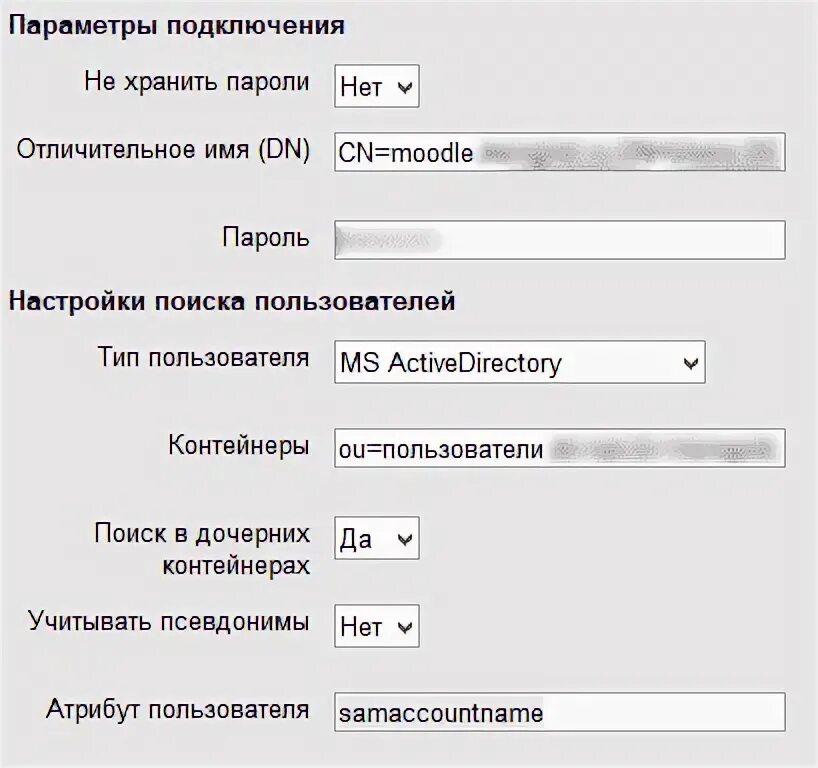Viewport: 818px width, 768px height.
Task: Click the 'Атрибут пользователя' label
Action: coord(178,710)
